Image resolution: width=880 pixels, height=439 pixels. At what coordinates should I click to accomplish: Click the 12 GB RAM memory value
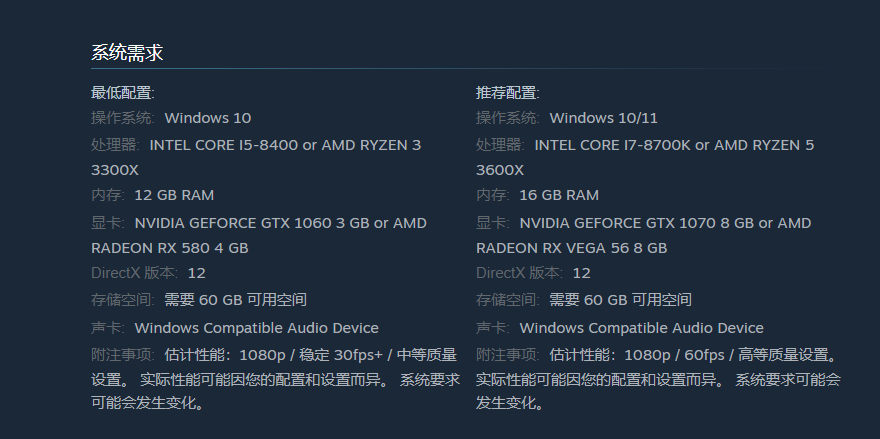pos(174,195)
